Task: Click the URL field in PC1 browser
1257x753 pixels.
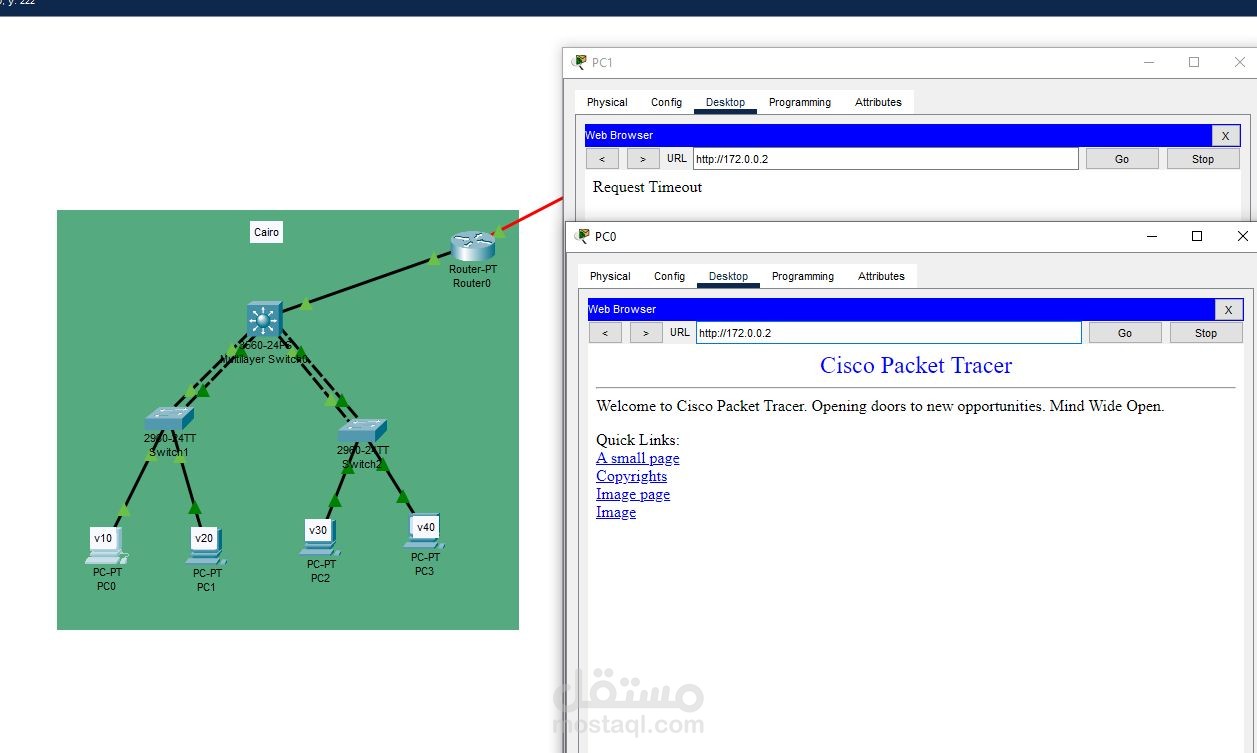Action: (x=886, y=159)
